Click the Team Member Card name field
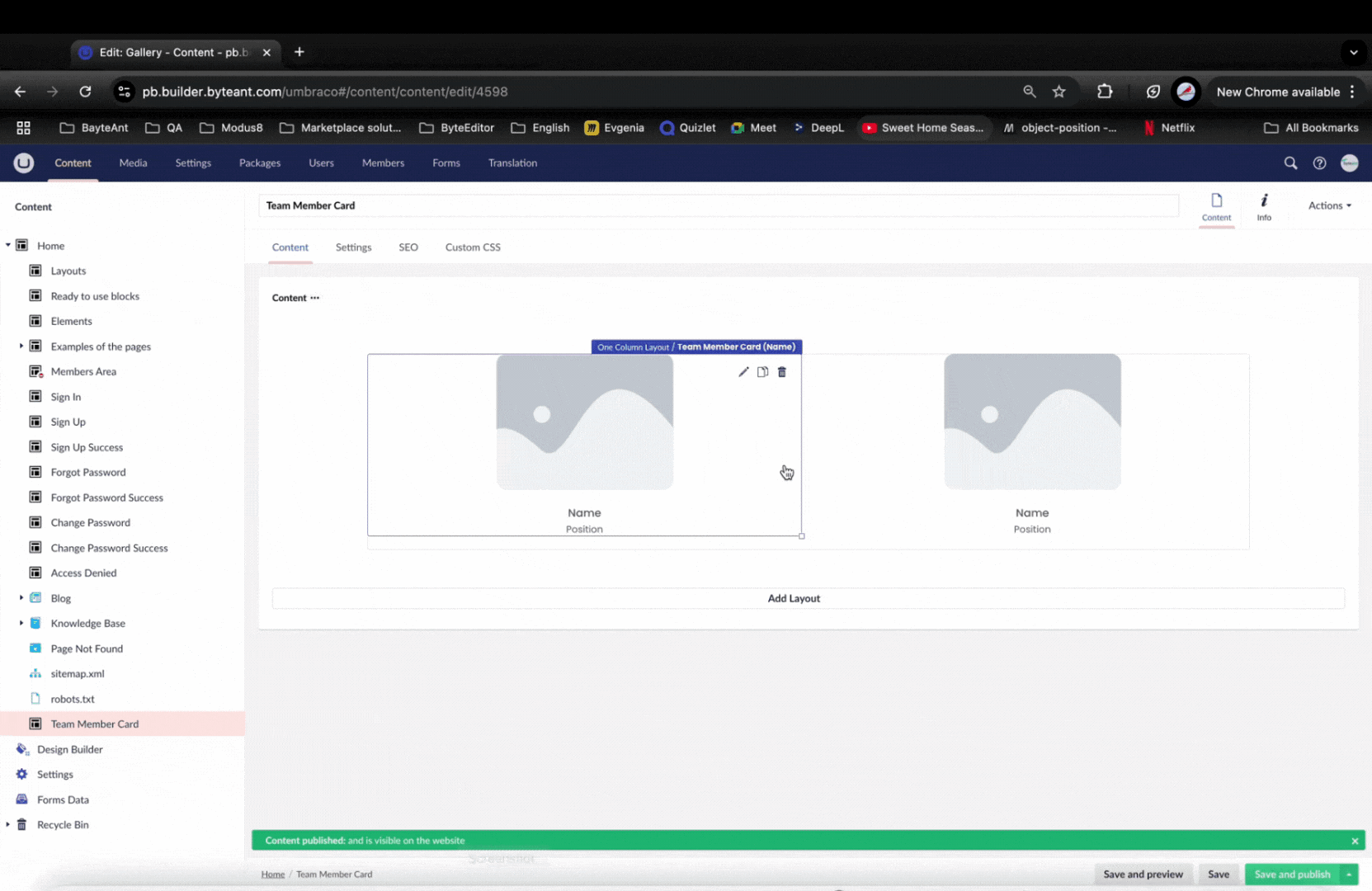The height and width of the screenshot is (891, 1372). (719, 205)
